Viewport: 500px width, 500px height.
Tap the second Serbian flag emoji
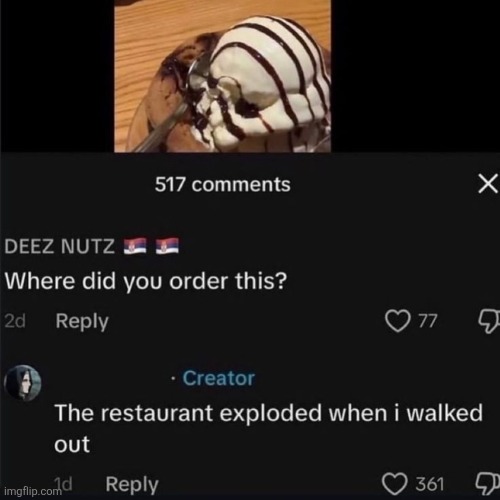[x=168, y=246]
